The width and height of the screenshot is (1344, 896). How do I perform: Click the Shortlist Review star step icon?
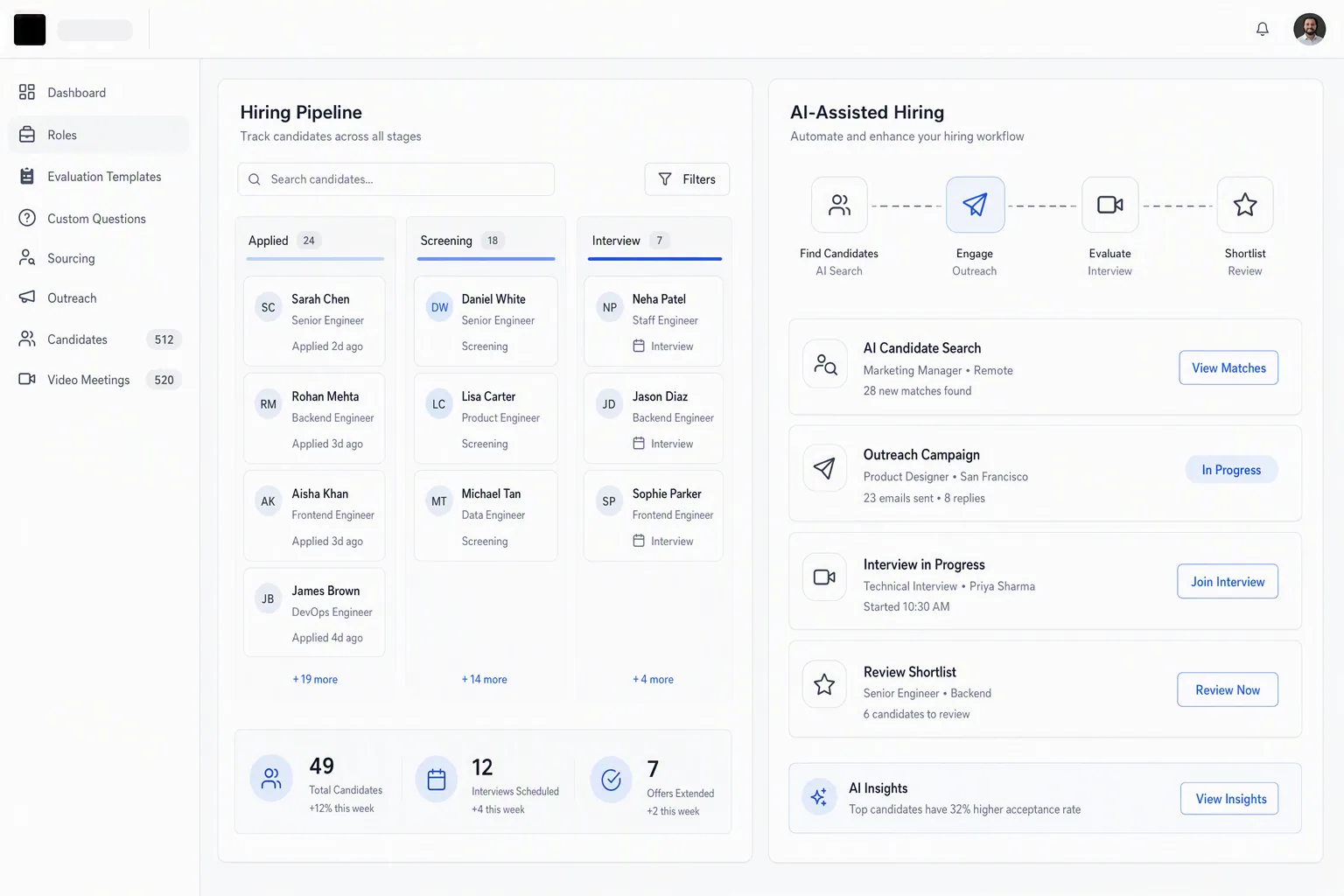point(1245,205)
